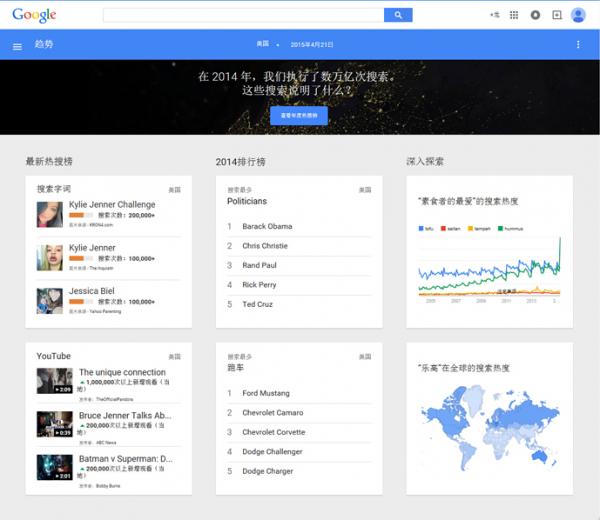Click the red seitan legend swatch
The width and height of the screenshot is (600, 520).
coord(443,228)
